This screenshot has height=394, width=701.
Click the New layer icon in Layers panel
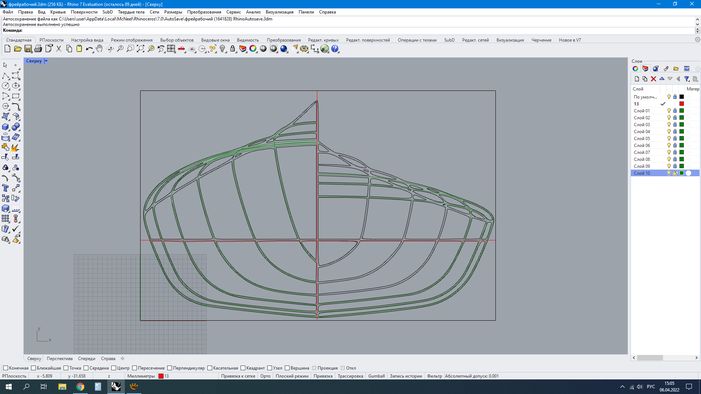tap(637, 79)
